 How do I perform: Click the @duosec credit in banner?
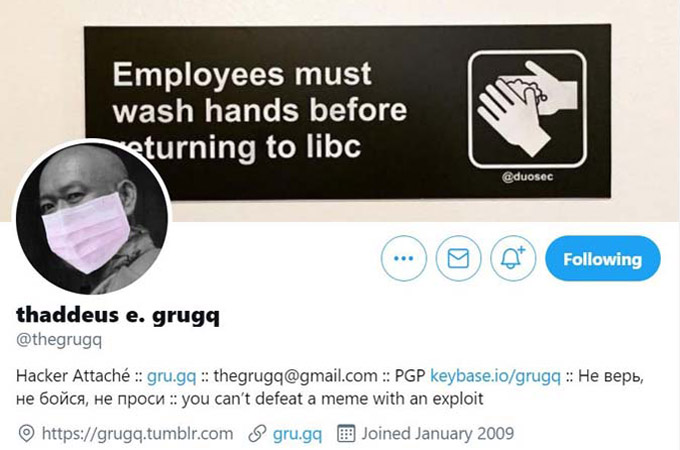[527, 177]
